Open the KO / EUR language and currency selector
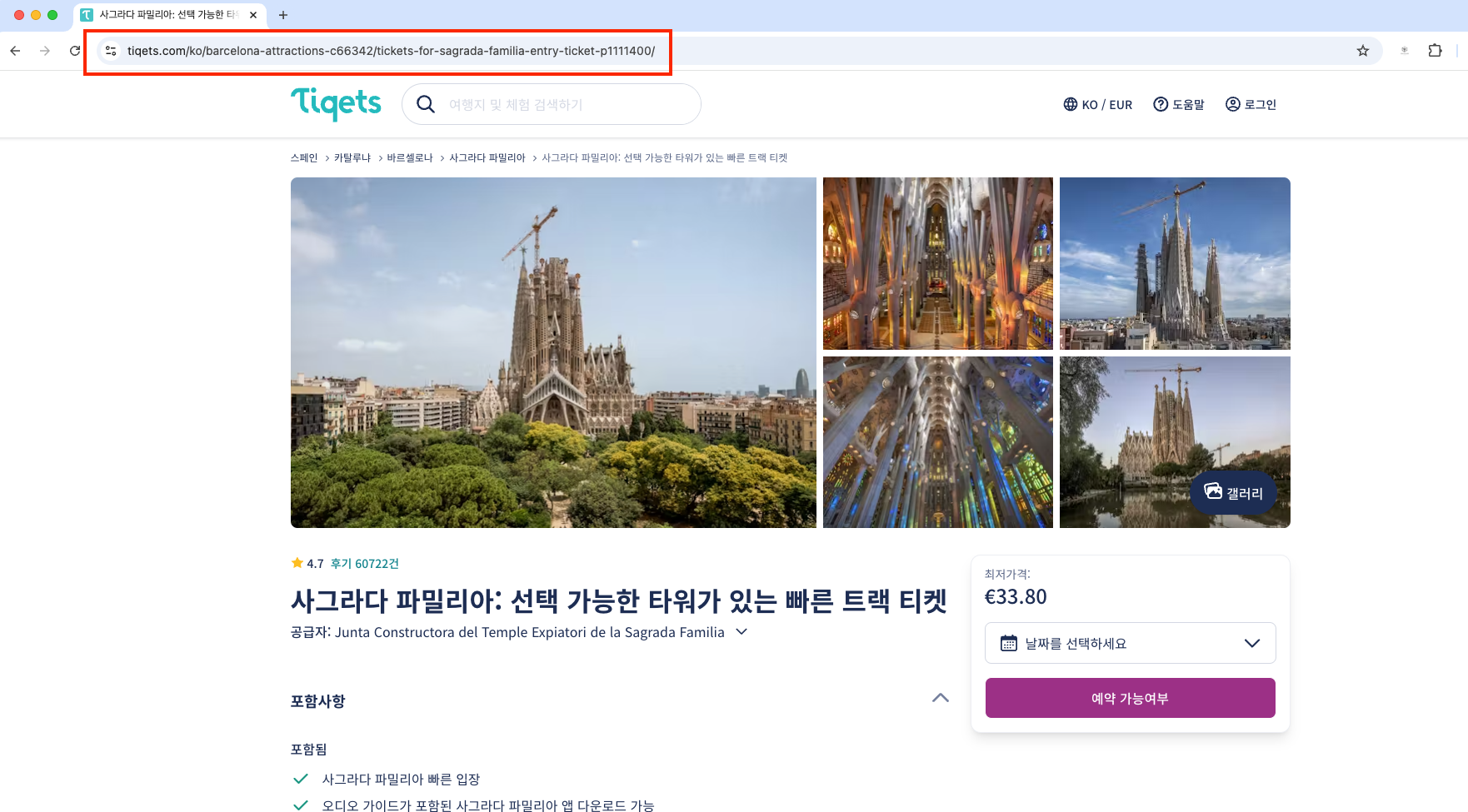Image resolution: width=1468 pixels, height=812 pixels. [1098, 104]
